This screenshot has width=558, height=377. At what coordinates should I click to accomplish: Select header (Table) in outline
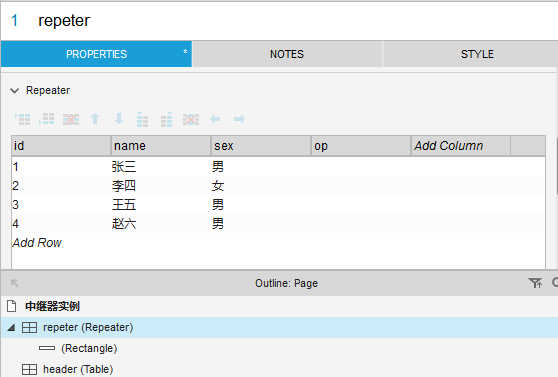point(78,370)
